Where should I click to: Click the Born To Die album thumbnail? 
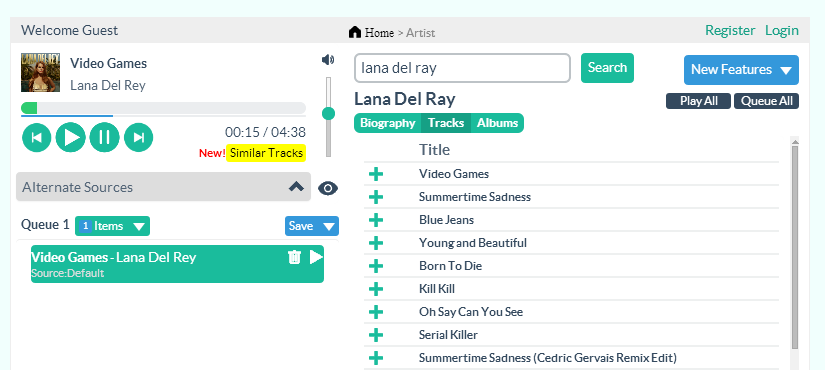tap(41, 73)
